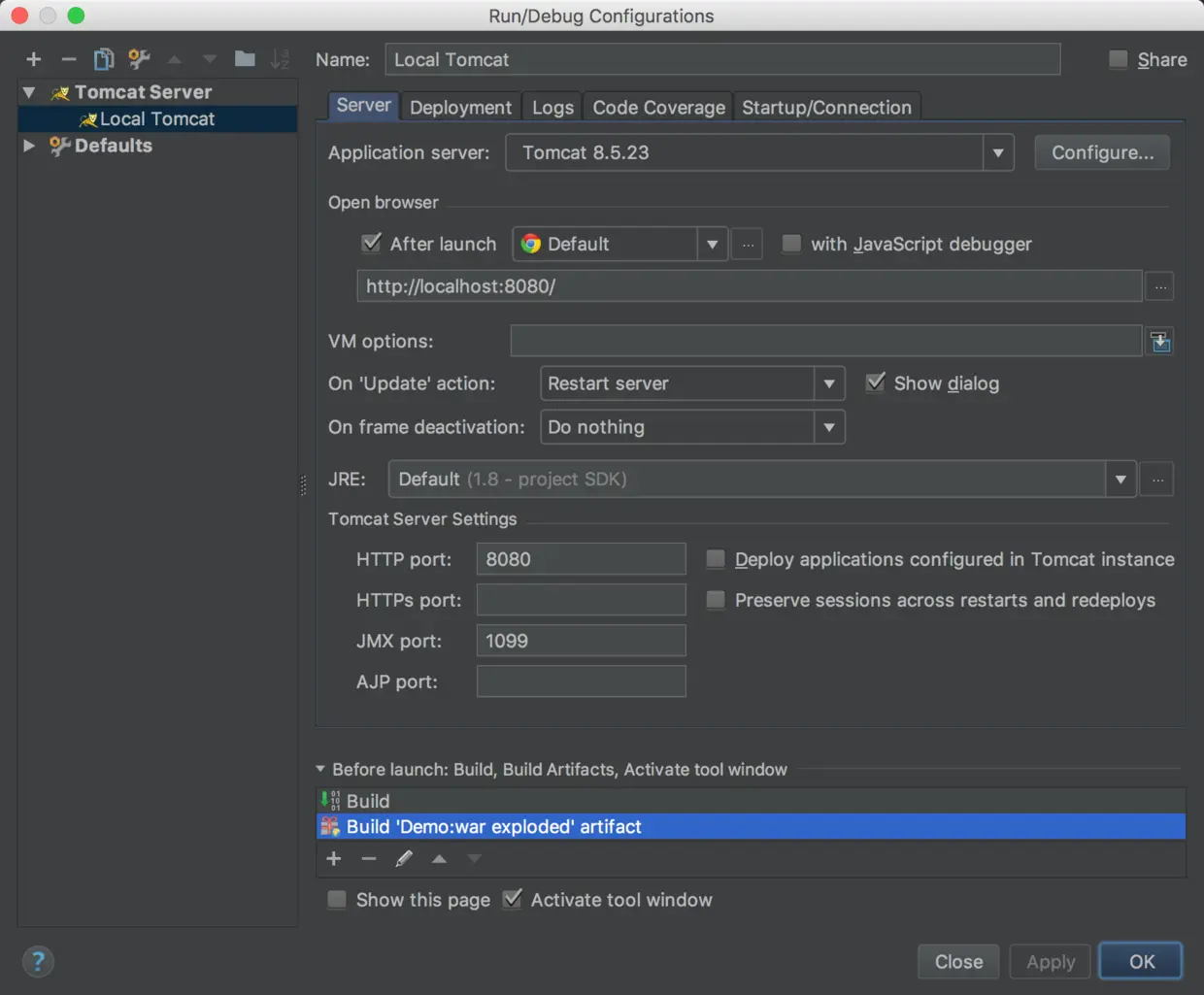Open the VM options expander icon
This screenshot has height=995, width=1204.
1159,341
